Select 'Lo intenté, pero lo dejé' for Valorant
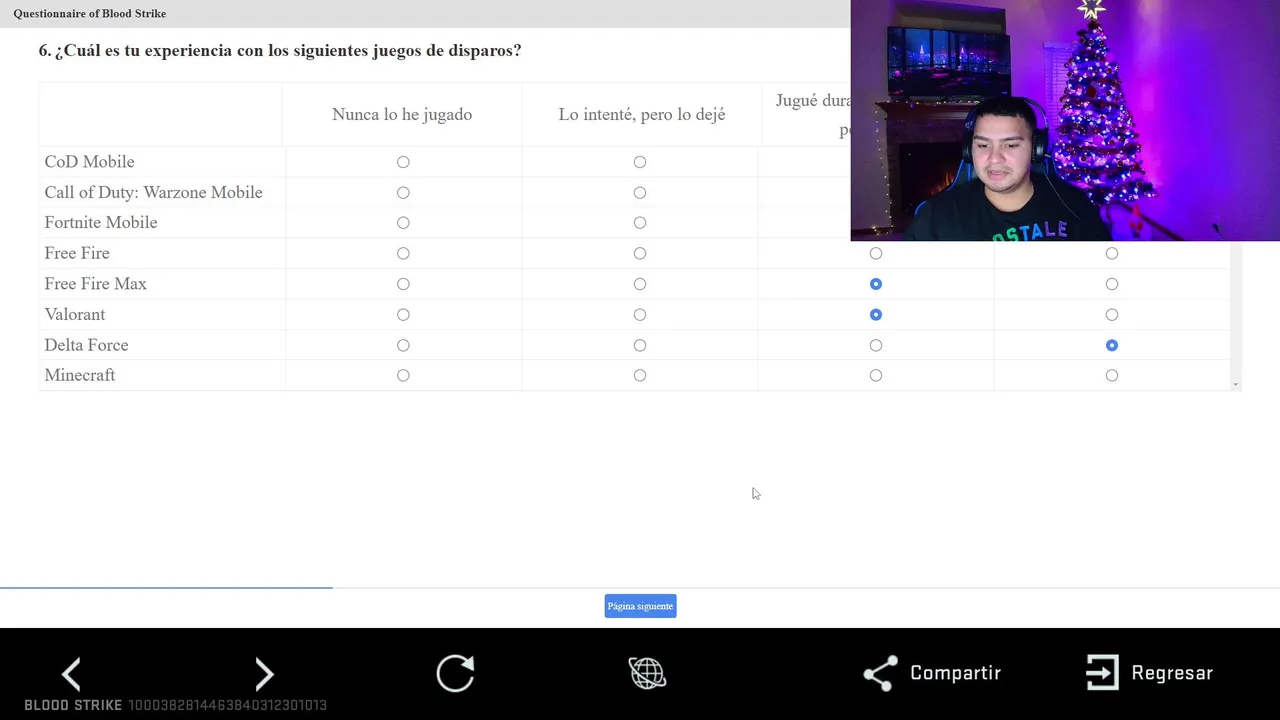1280x720 pixels. click(x=640, y=315)
